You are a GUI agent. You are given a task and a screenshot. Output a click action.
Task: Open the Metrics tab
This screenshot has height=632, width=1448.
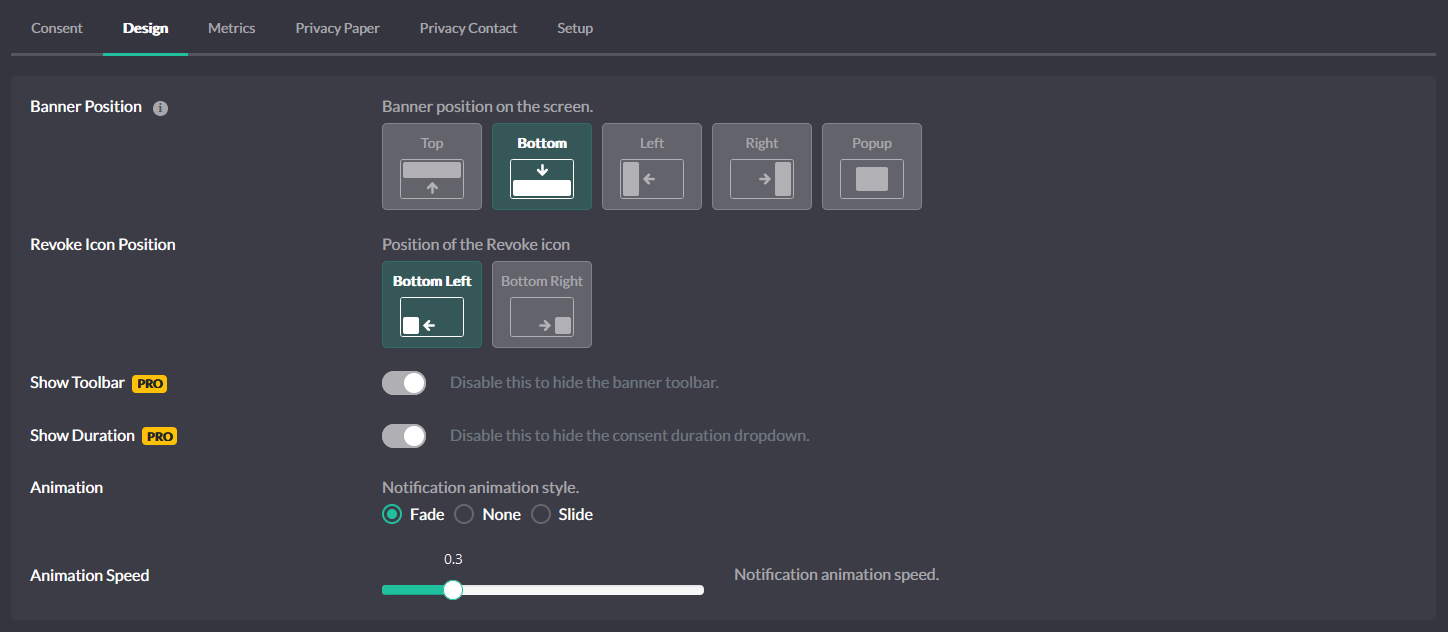click(231, 28)
